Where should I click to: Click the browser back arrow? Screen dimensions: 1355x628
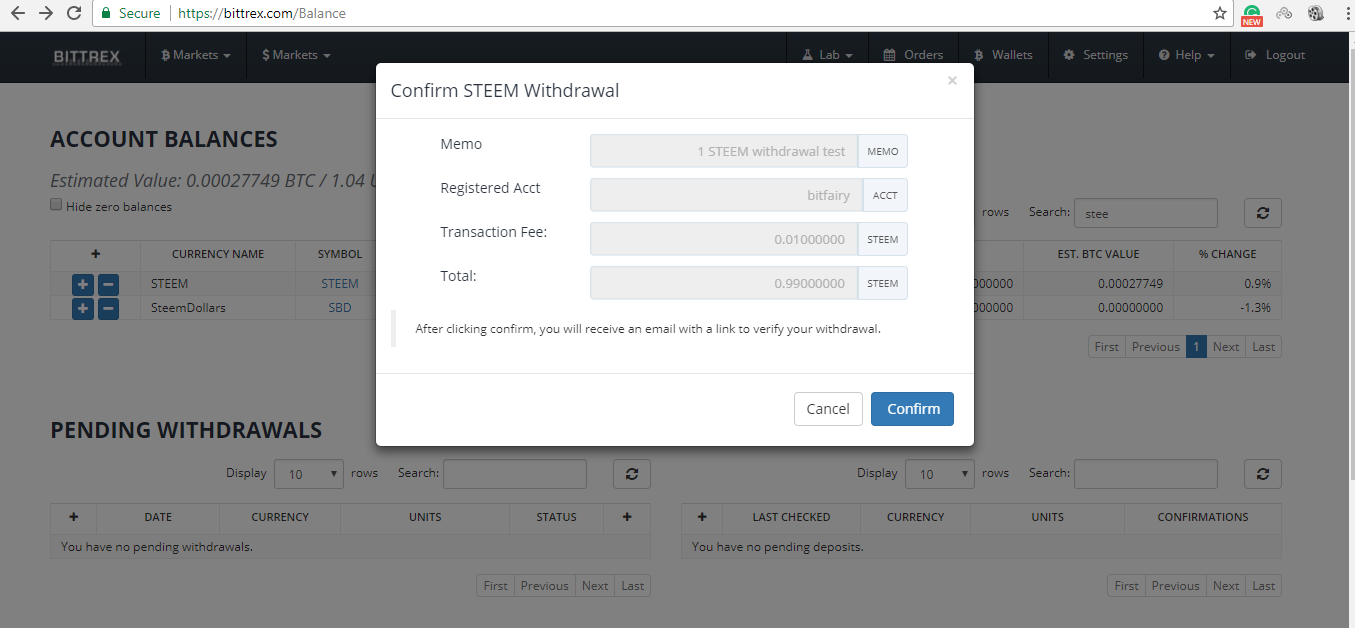pos(17,14)
